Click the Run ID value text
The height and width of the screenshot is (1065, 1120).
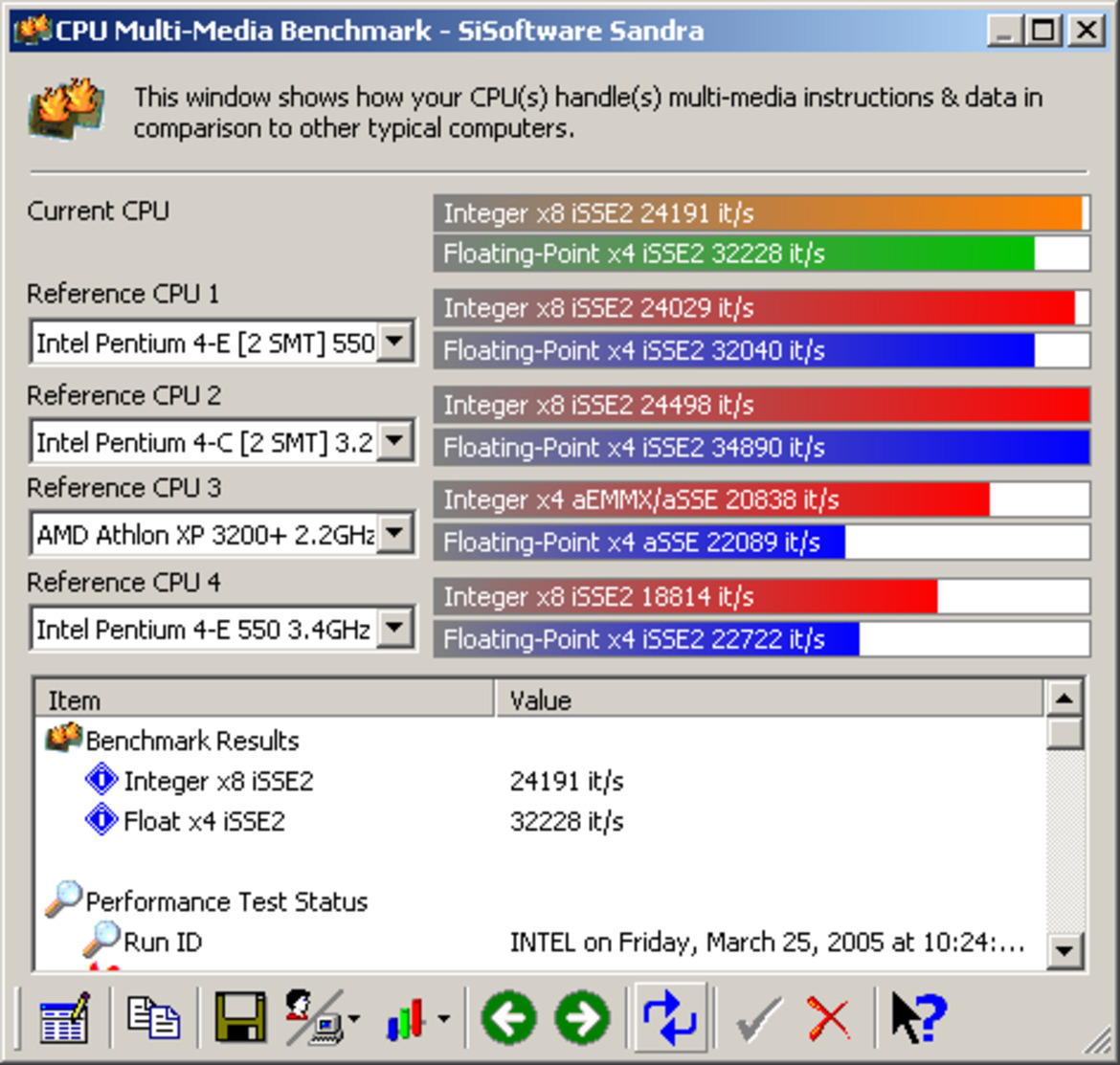[x=767, y=943]
